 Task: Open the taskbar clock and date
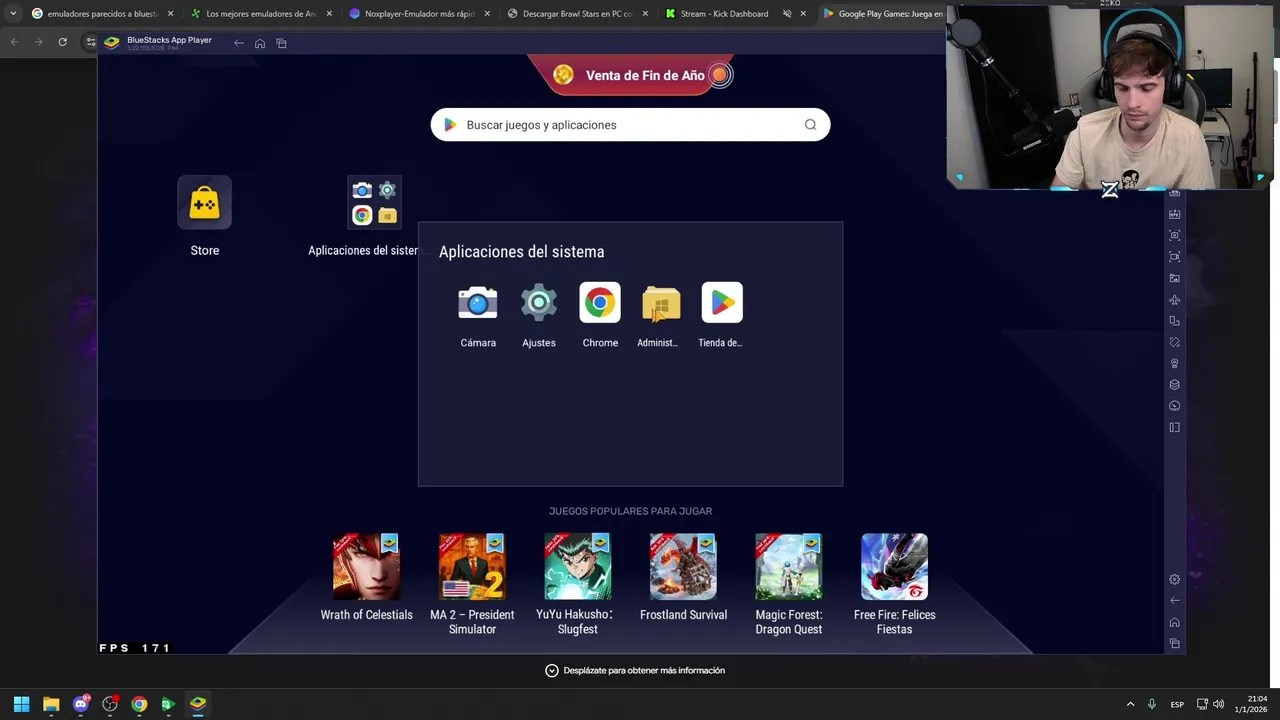click(x=1251, y=704)
